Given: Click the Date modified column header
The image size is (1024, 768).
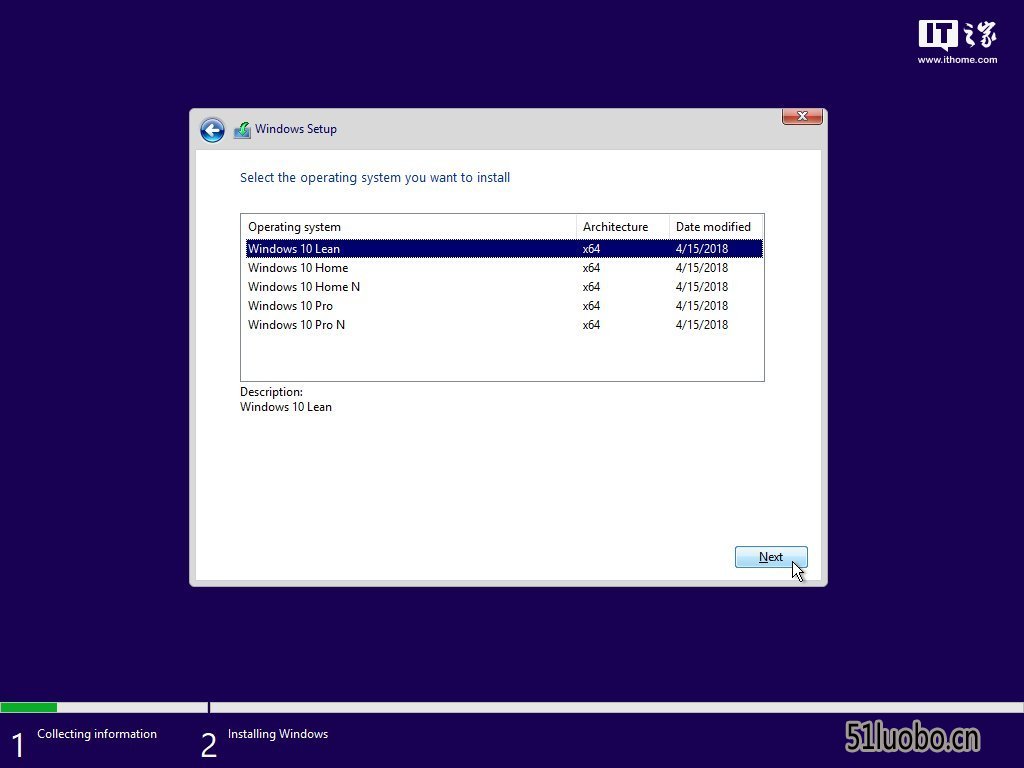Looking at the screenshot, I should pyautogui.click(x=716, y=227).
